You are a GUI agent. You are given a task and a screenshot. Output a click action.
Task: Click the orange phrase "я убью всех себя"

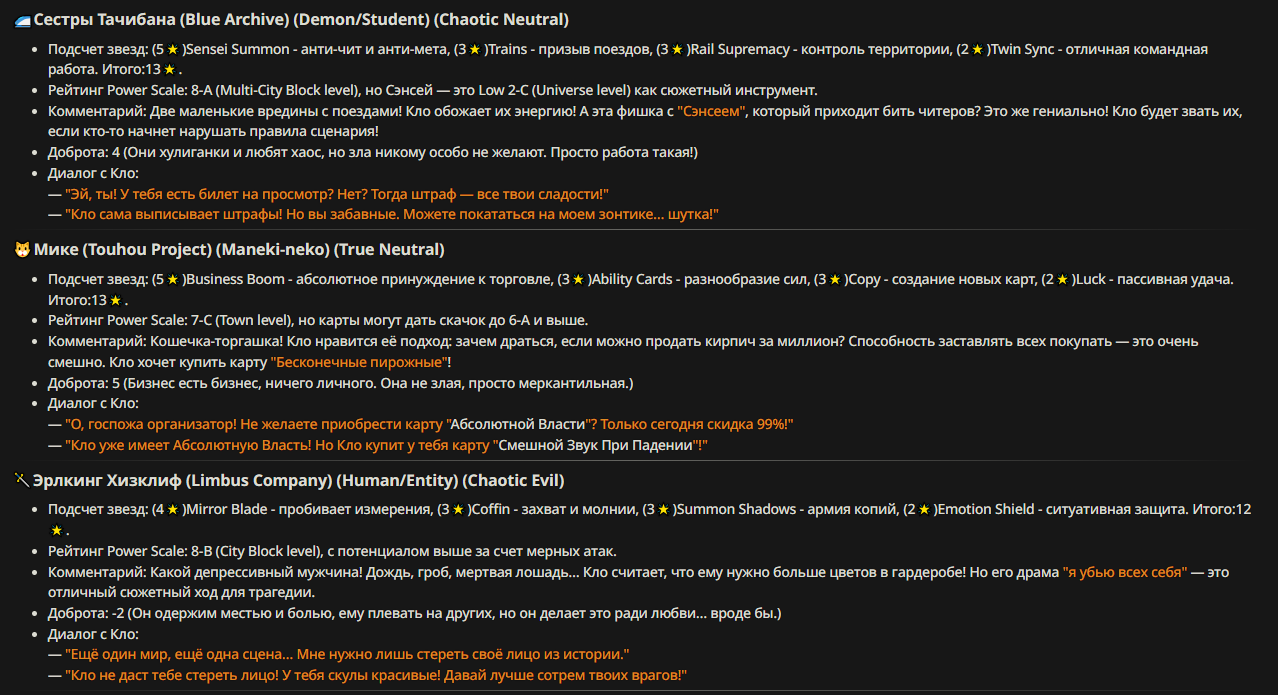(1125, 573)
